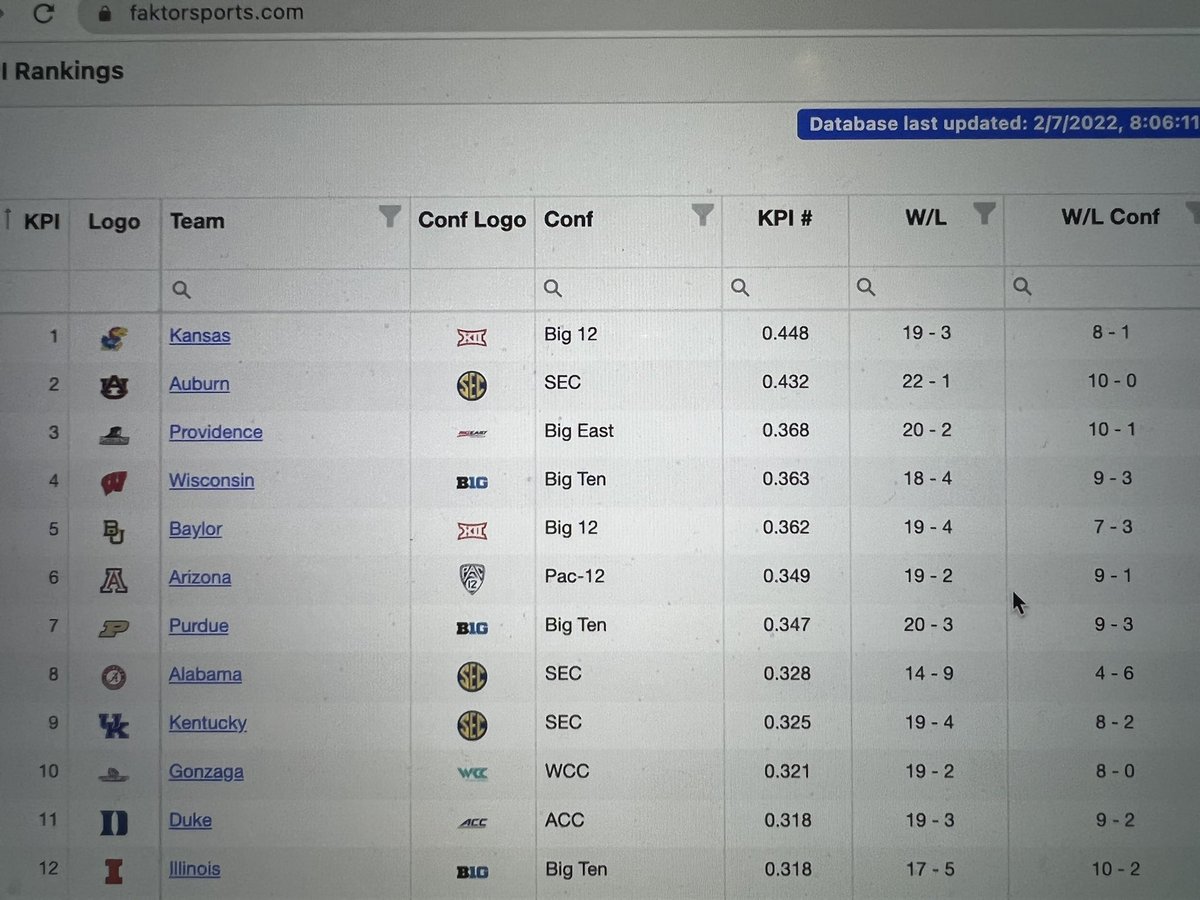Sort by the KPI # column header
Screen dimensions: 1200x900
pyautogui.click(x=784, y=216)
